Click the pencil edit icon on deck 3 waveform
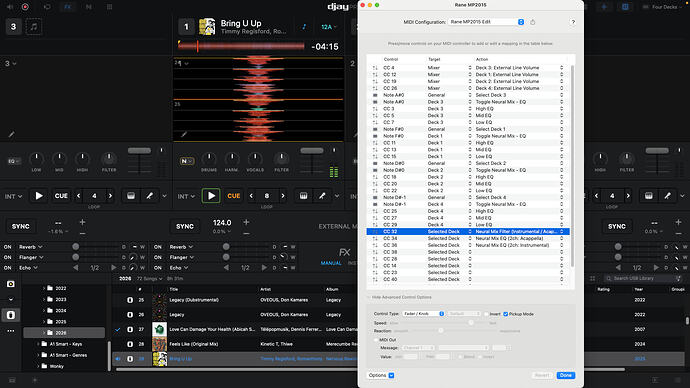Image resolution: width=690 pixels, height=388 pixels. 11,135
